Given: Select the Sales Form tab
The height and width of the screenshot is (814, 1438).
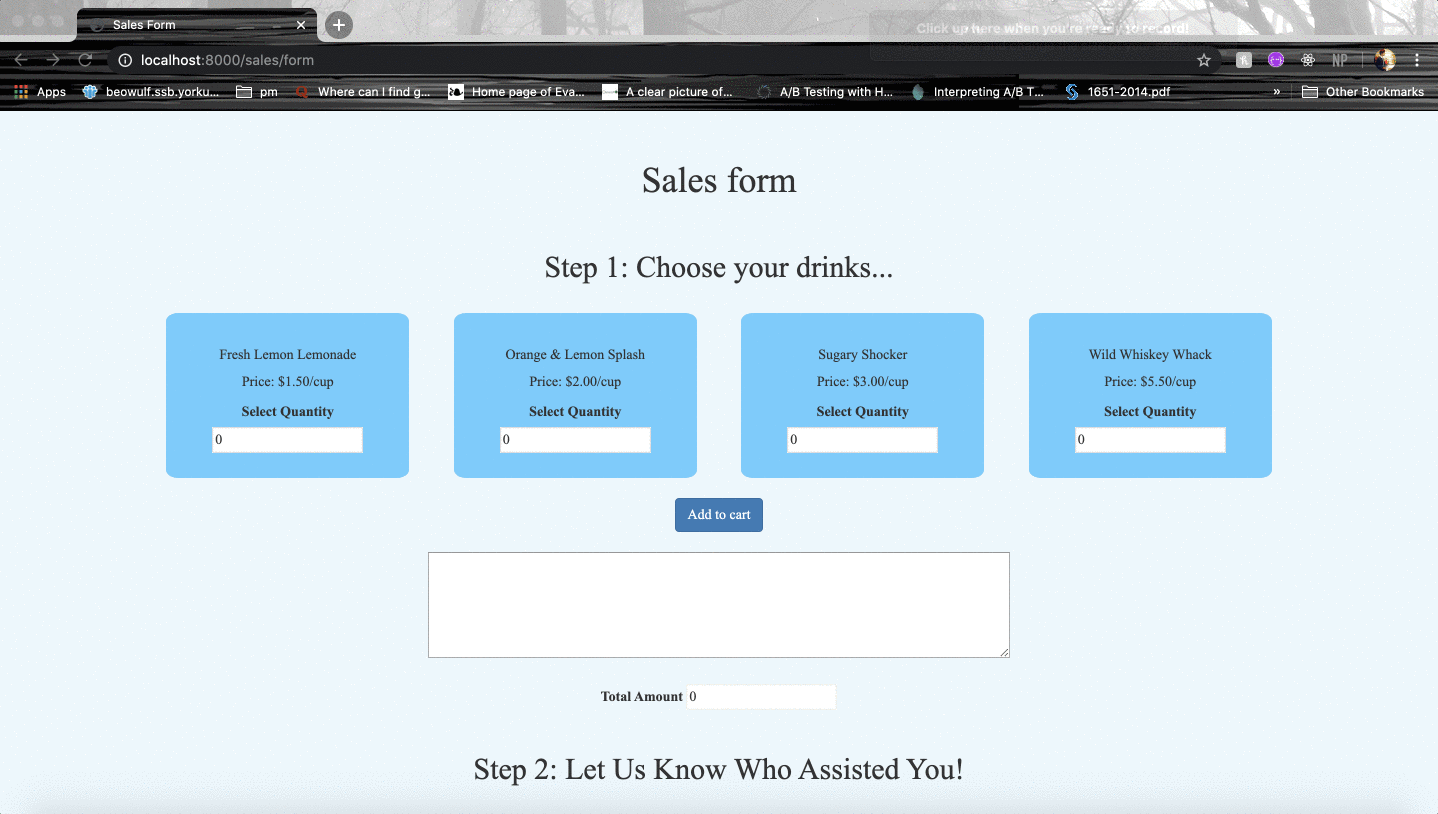Looking at the screenshot, I should 197,25.
